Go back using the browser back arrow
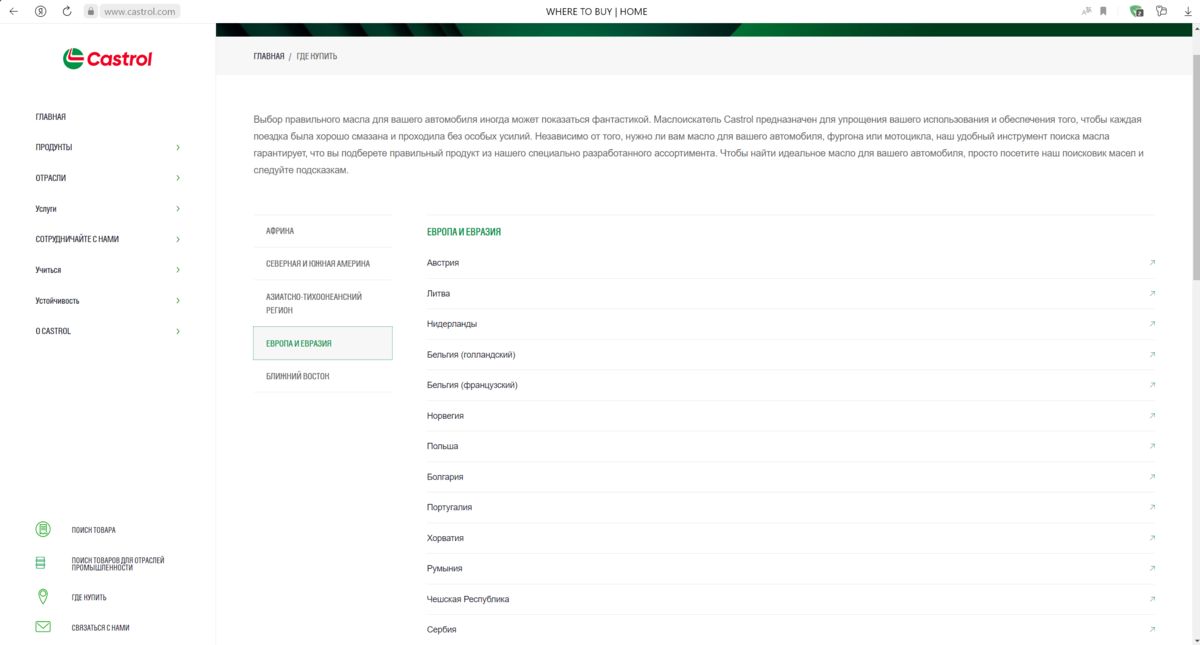 click(x=13, y=11)
